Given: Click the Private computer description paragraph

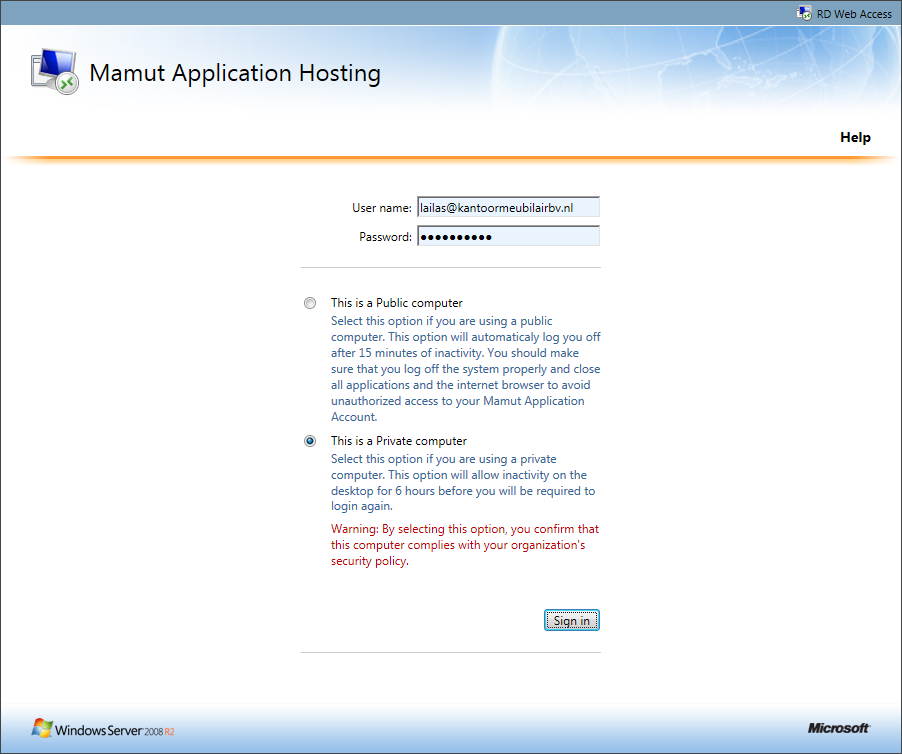Looking at the screenshot, I should (462, 483).
